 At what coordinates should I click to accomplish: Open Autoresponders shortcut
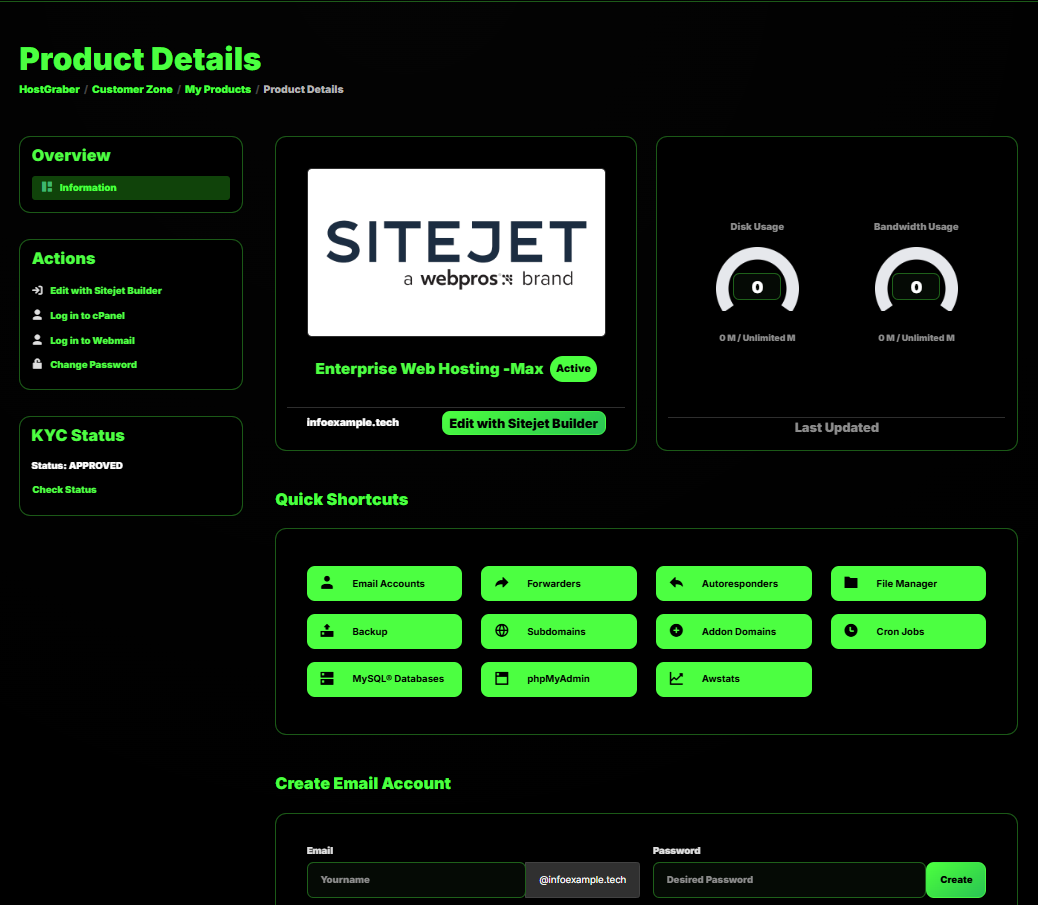[x=733, y=583]
